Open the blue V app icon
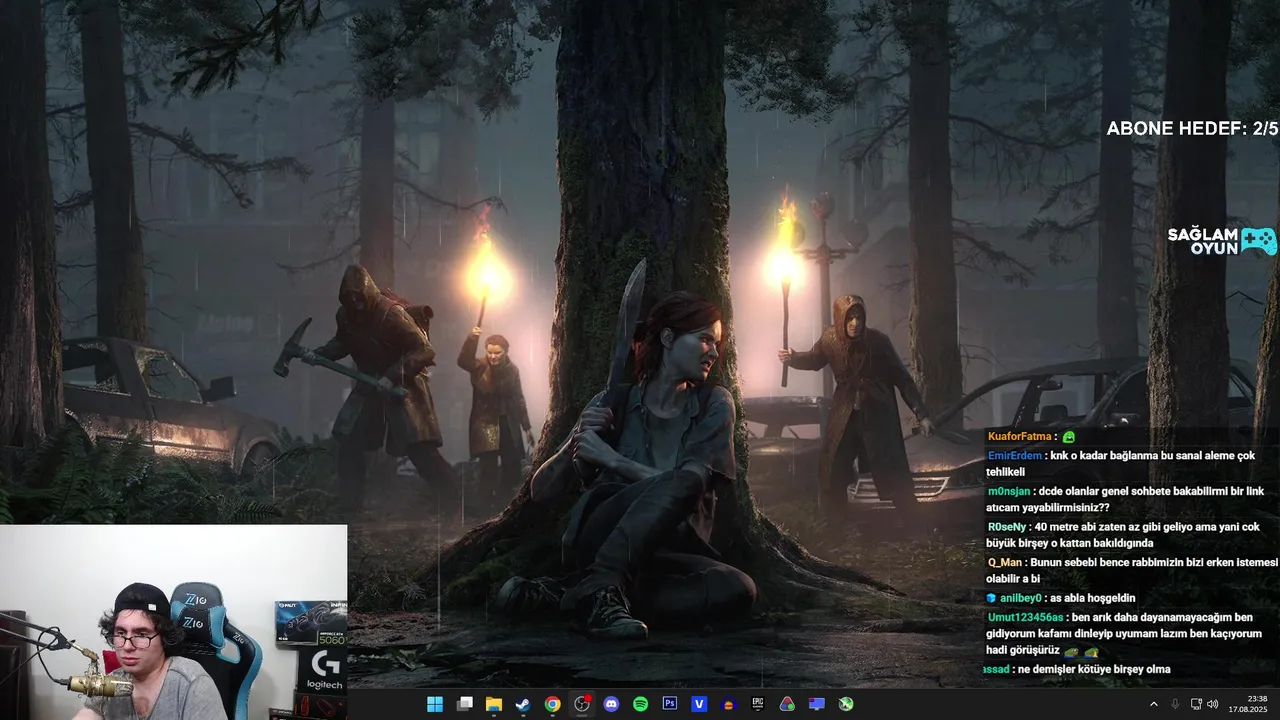 pos(699,704)
